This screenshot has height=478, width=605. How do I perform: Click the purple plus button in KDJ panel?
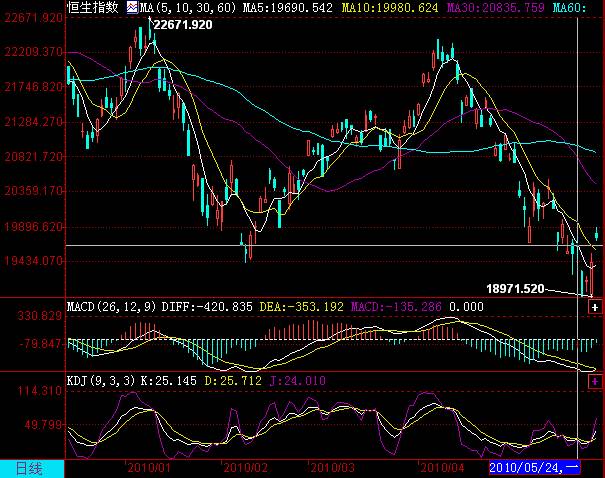595,382
